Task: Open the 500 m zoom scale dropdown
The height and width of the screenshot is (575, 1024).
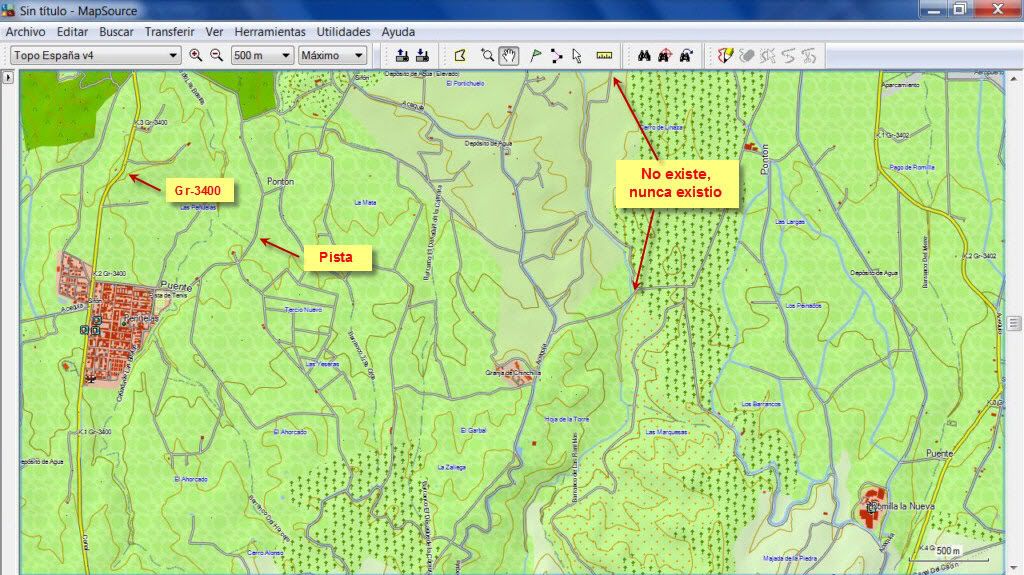Action: (x=262, y=56)
